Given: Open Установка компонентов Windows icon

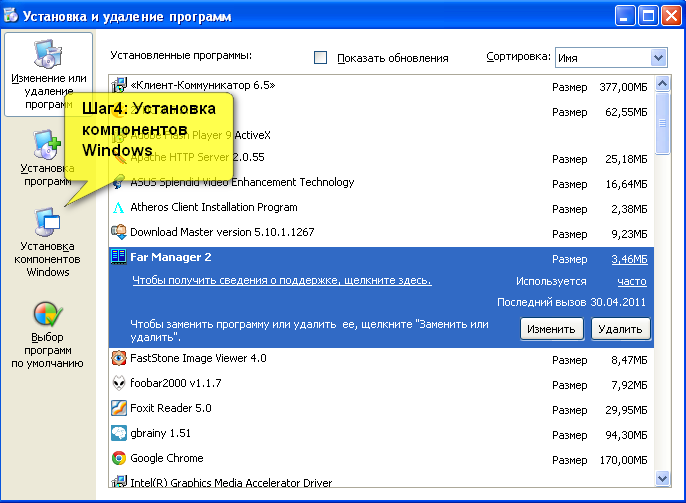Looking at the screenshot, I should tap(47, 222).
